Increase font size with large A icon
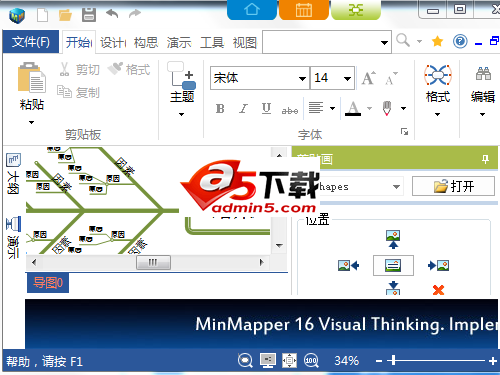 coord(369,78)
